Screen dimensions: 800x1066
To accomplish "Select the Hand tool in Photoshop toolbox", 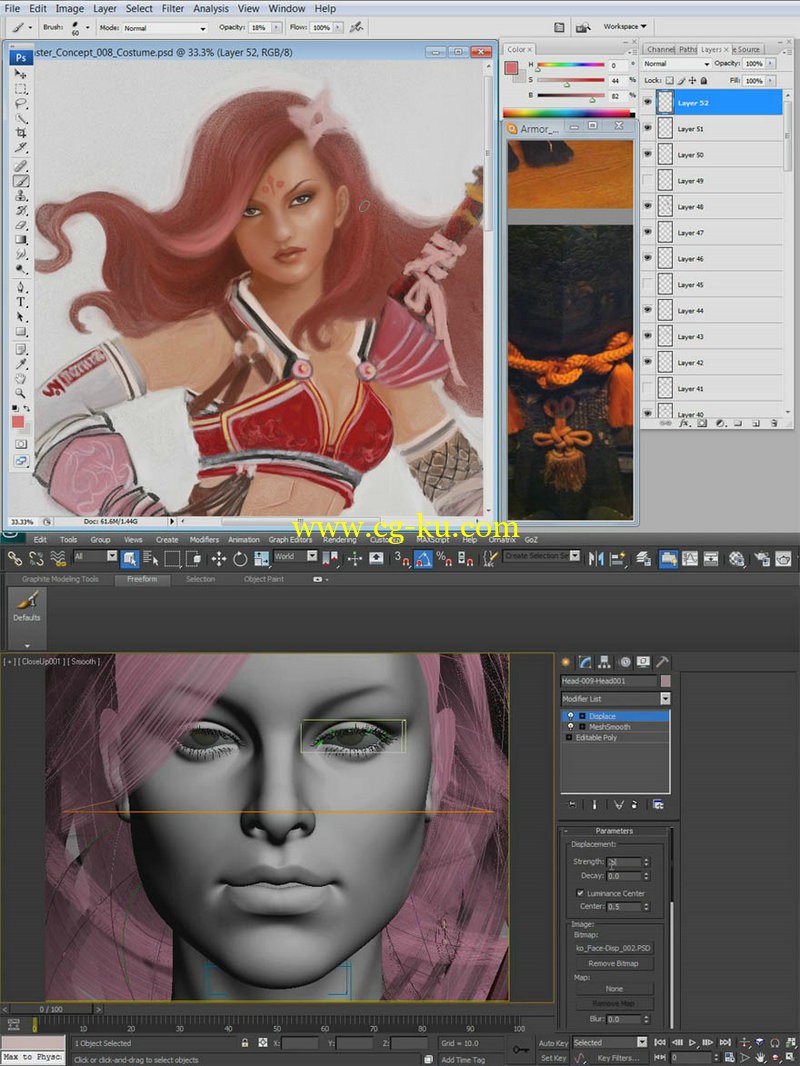I will [x=20, y=379].
